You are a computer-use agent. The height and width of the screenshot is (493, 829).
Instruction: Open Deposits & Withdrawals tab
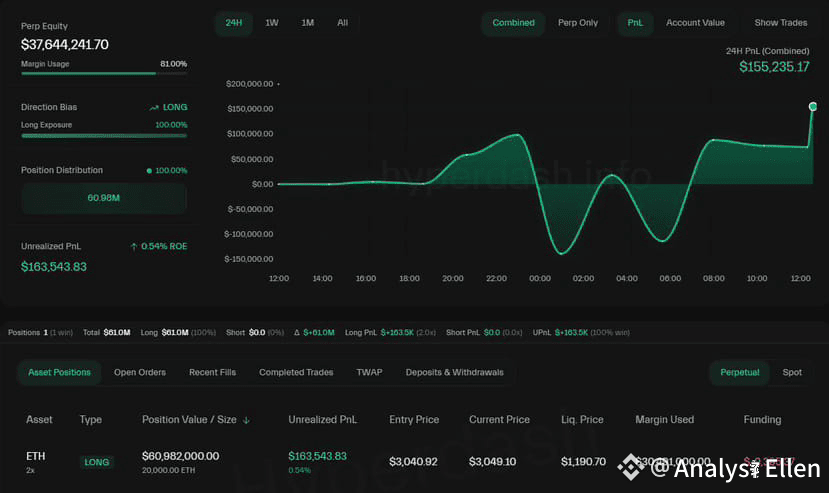(455, 372)
